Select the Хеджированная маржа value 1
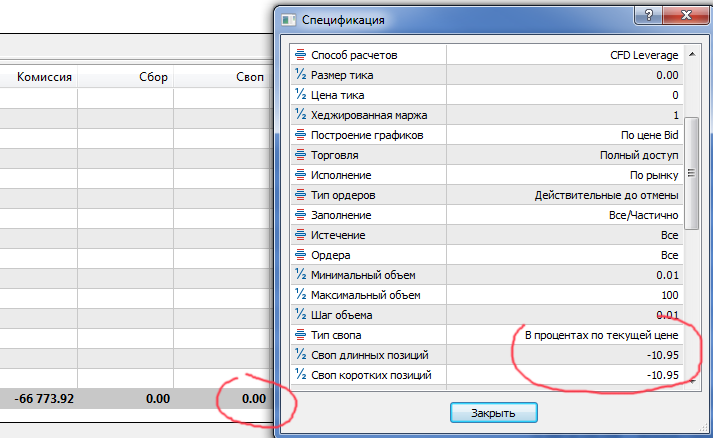 (x=676, y=115)
